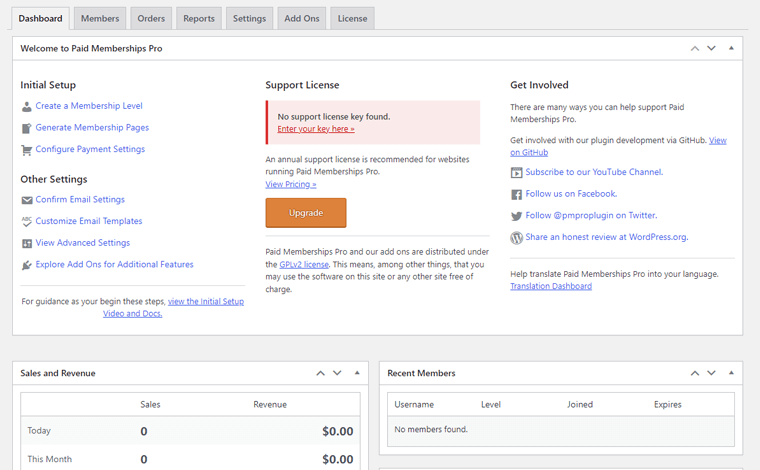Click the YouTube video icon
Image resolution: width=760 pixels, height=470 pixels.
517,172
